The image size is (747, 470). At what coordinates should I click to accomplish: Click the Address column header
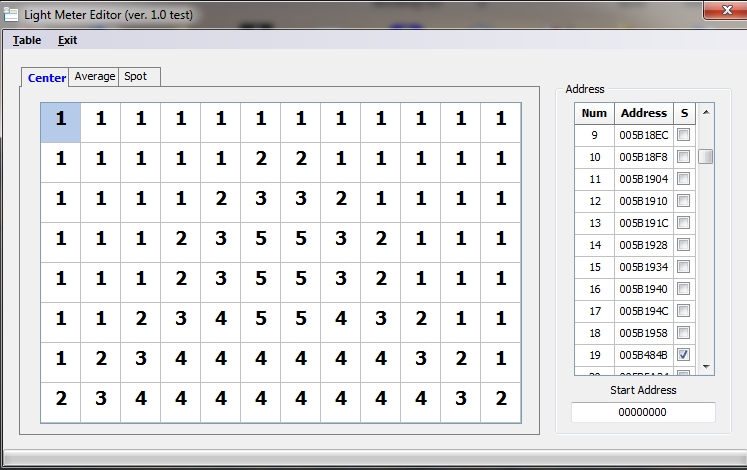(x=643, y=113)
